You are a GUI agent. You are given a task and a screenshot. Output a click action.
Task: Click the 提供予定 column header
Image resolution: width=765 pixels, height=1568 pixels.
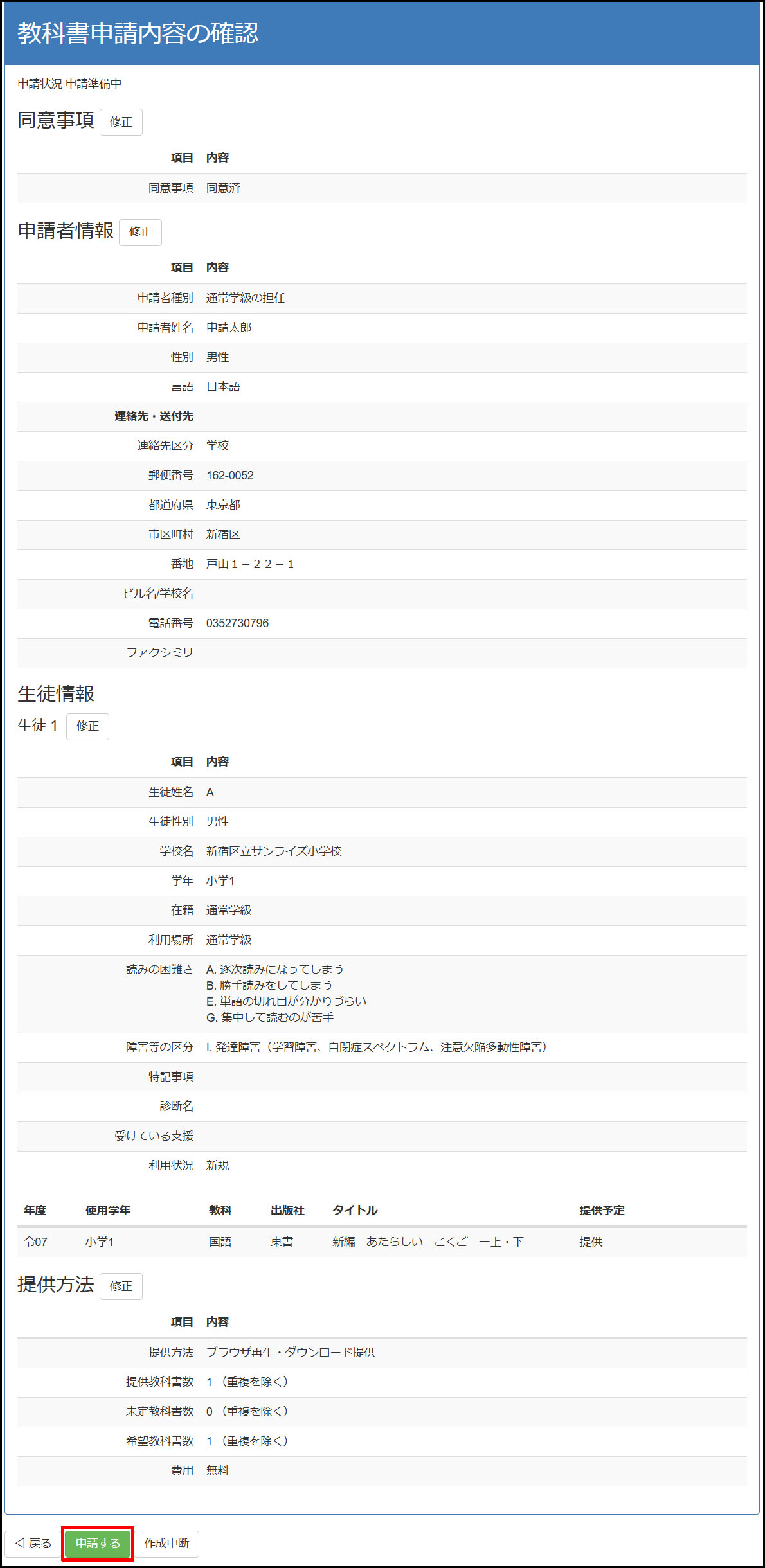(602, 1210)
